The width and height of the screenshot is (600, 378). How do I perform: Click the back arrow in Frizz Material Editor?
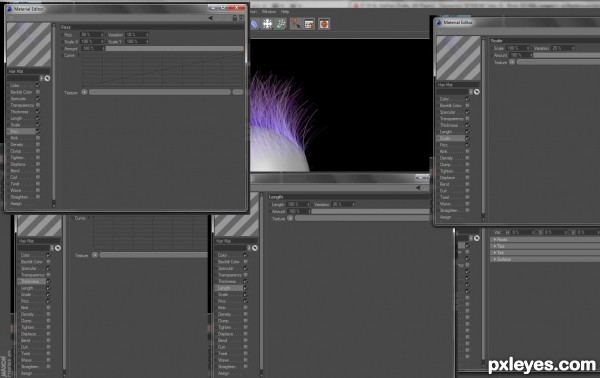pyautogui.click(x=210, y=18)
